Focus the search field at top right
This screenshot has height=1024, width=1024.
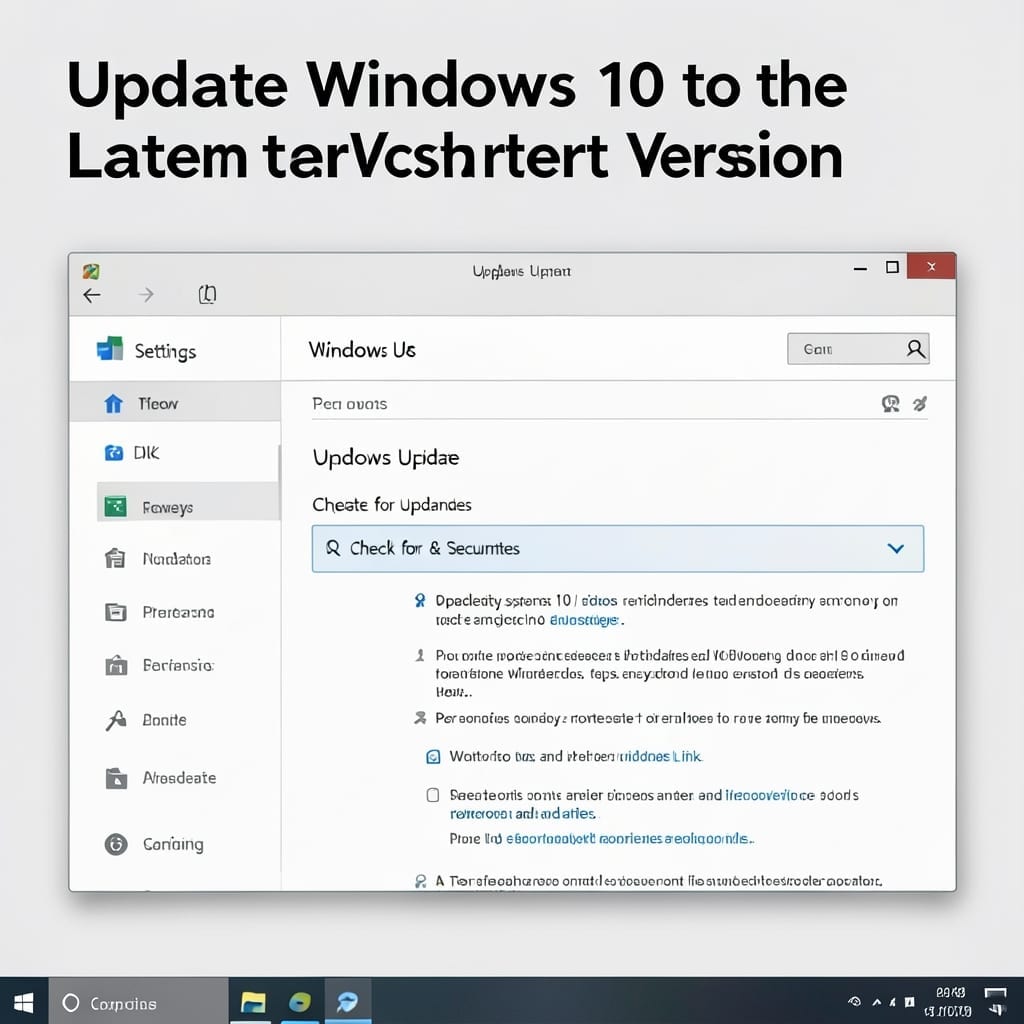click(x=857, y=349)
